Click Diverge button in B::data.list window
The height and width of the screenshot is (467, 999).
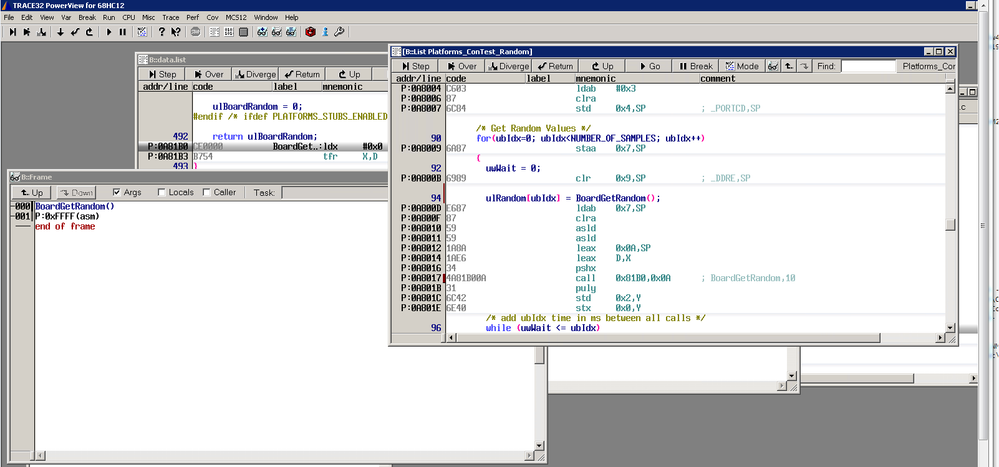pos(255,75)
